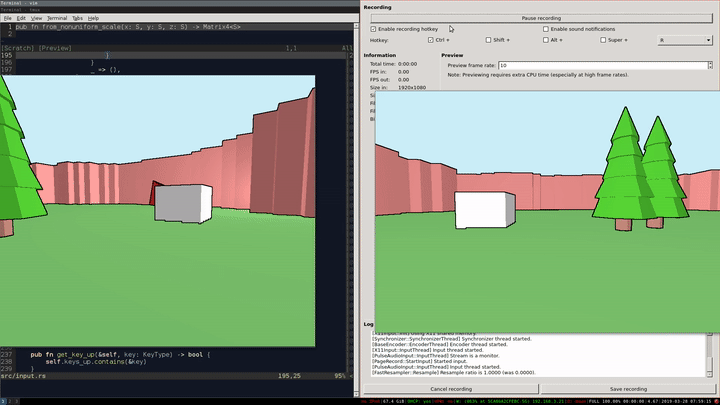720x405 pixels.
Task: Open the View menu in terminal
Action: 37,18
